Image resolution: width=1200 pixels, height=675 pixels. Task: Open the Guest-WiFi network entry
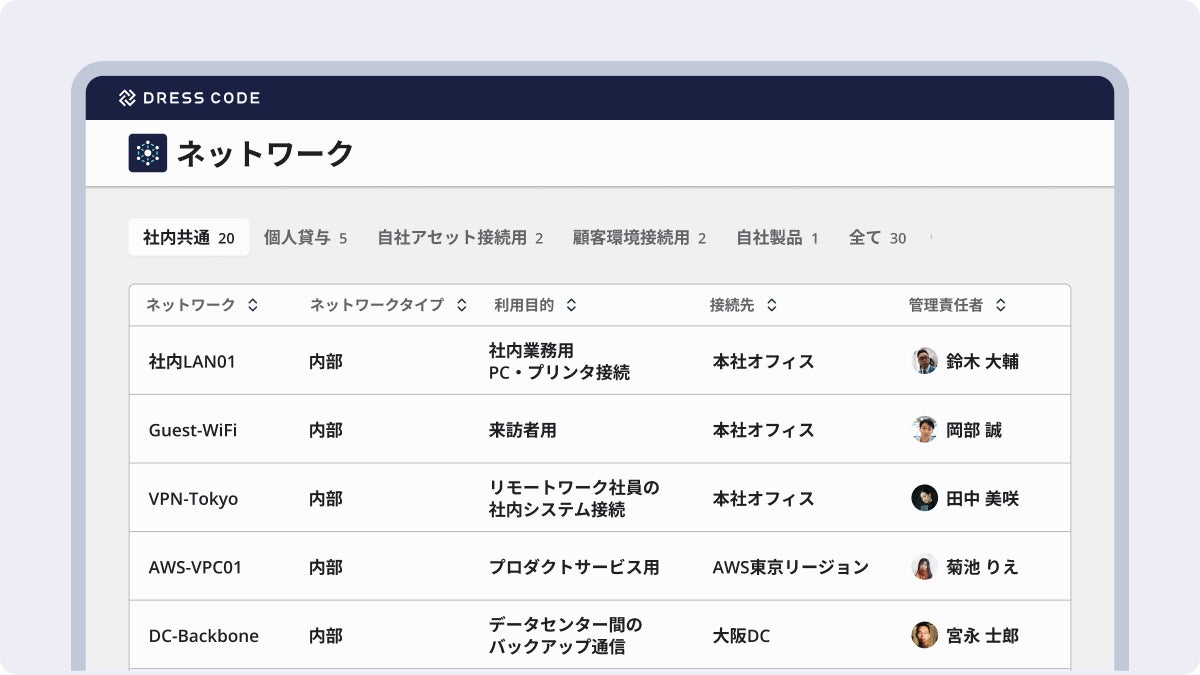pos(193,430)
